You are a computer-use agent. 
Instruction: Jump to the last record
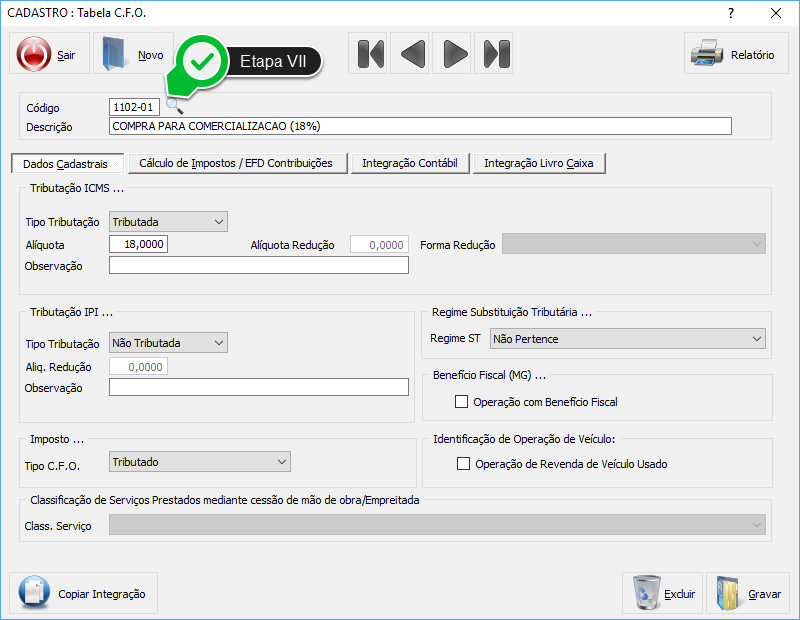pyautogui.click(x=494, y=54)
